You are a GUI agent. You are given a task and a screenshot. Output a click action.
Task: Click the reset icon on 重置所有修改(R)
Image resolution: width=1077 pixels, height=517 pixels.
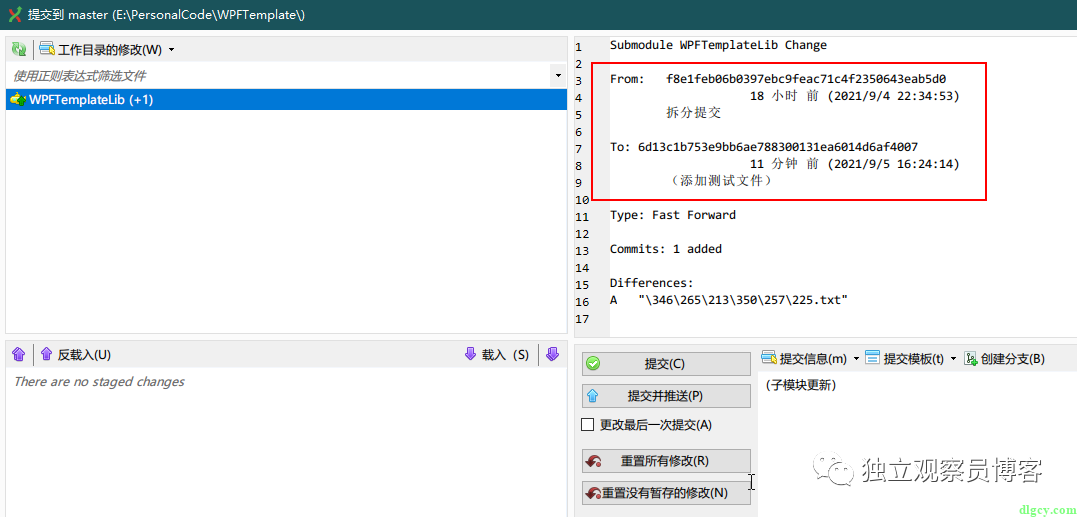(593, 461)
